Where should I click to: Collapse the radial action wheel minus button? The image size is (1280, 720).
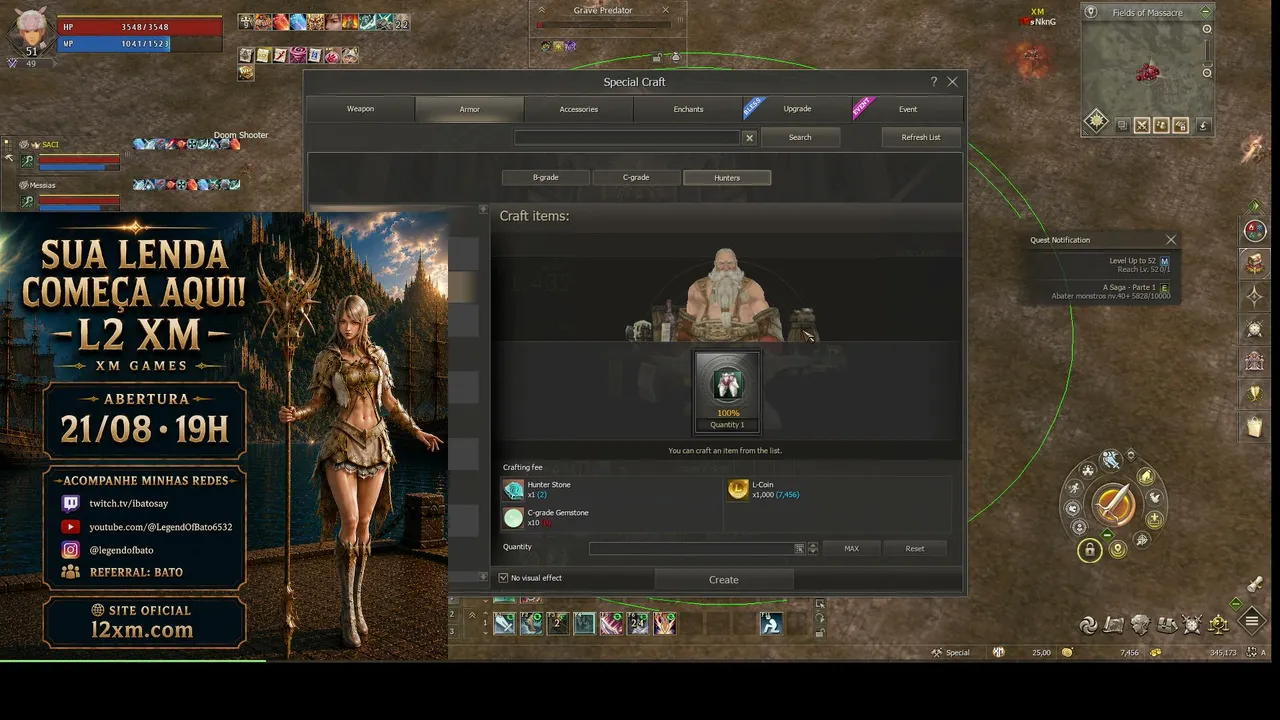[x=1107, y=536]
